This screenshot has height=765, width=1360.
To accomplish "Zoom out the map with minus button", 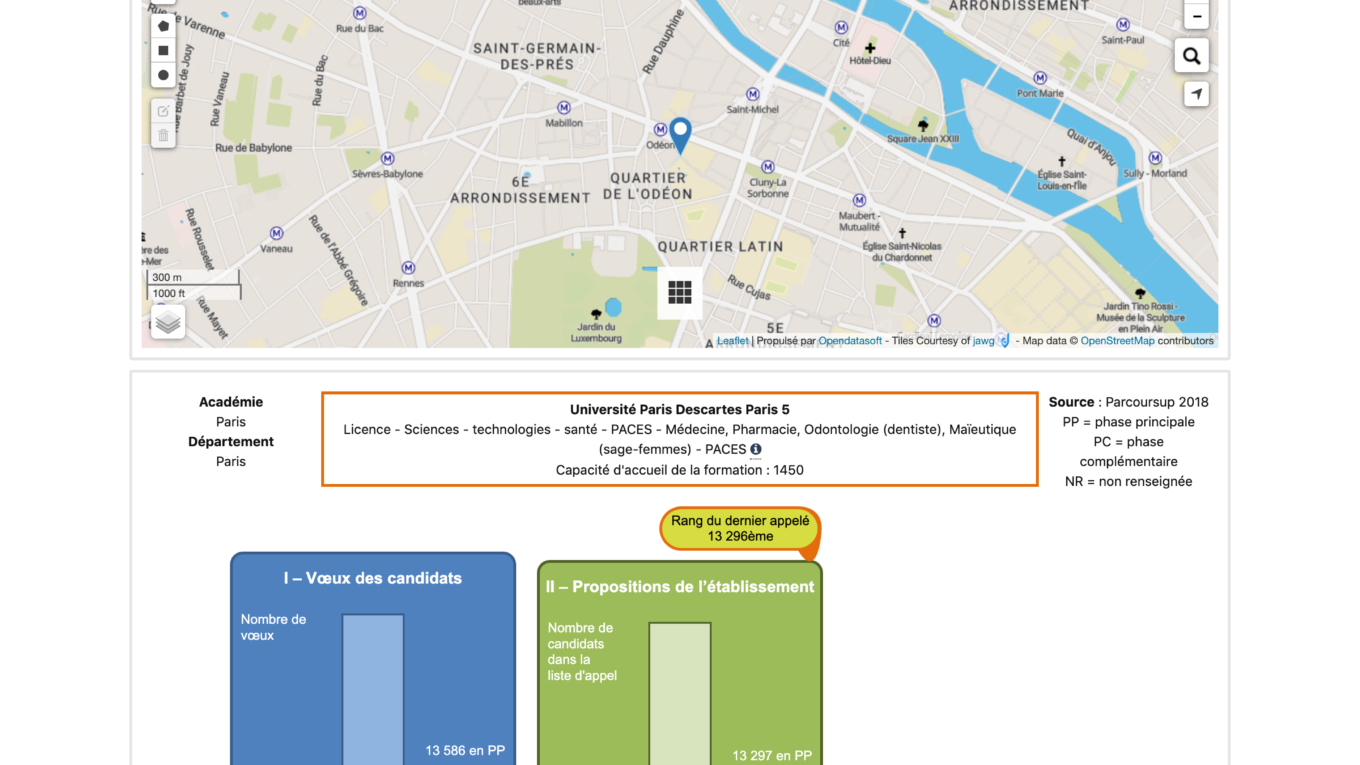I will tap(1196, 16).
